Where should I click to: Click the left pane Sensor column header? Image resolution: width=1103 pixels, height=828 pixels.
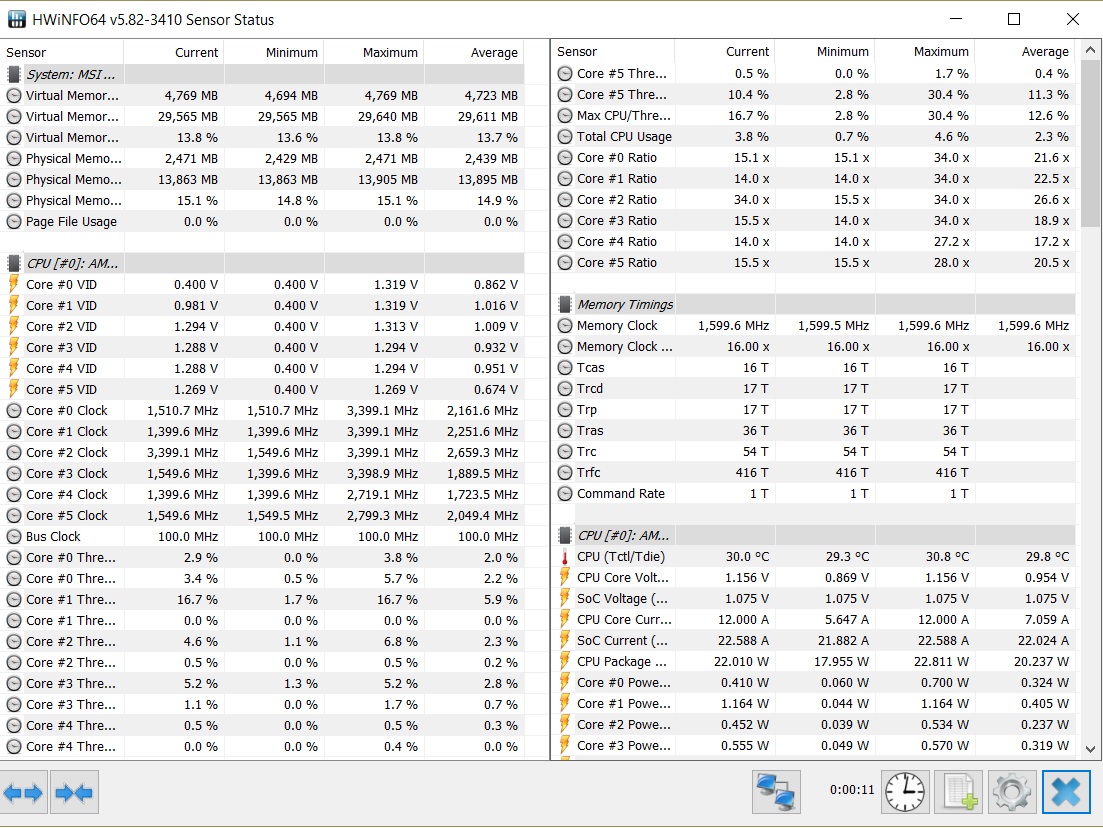pos(62,52)
